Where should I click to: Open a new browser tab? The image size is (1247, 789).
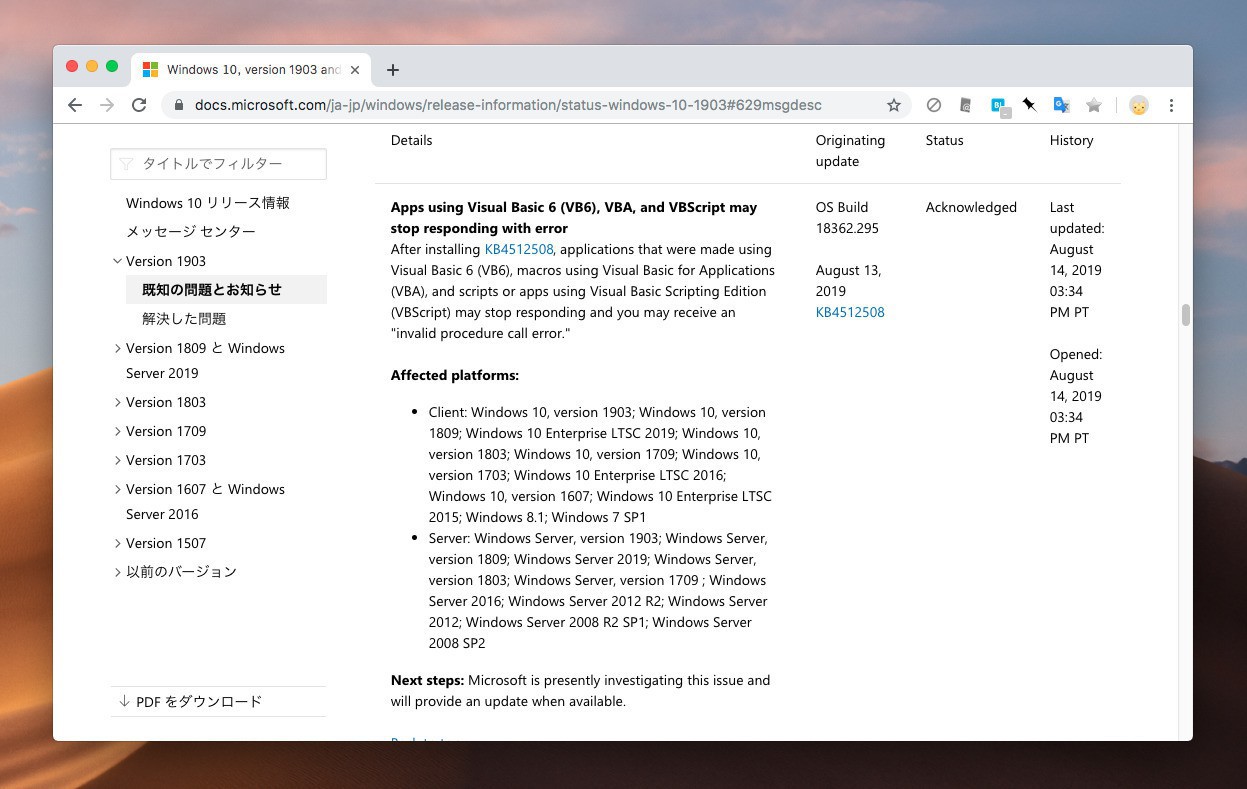(393, 70)
